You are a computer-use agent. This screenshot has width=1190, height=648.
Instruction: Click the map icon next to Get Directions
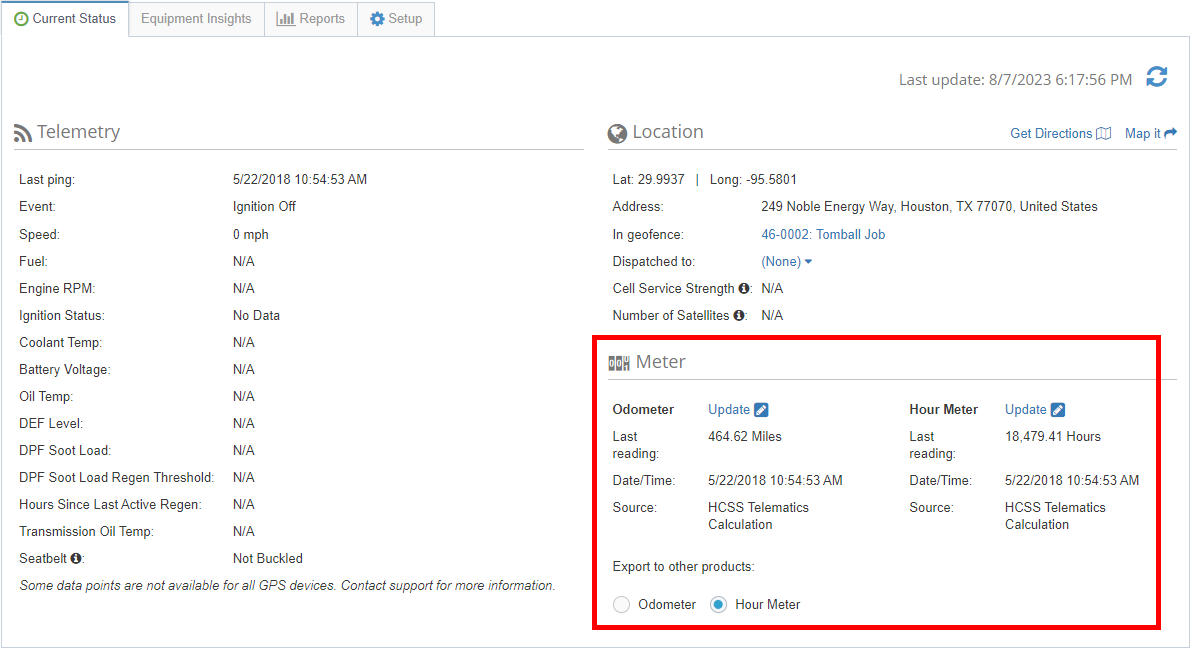(x=1103, y=133)
